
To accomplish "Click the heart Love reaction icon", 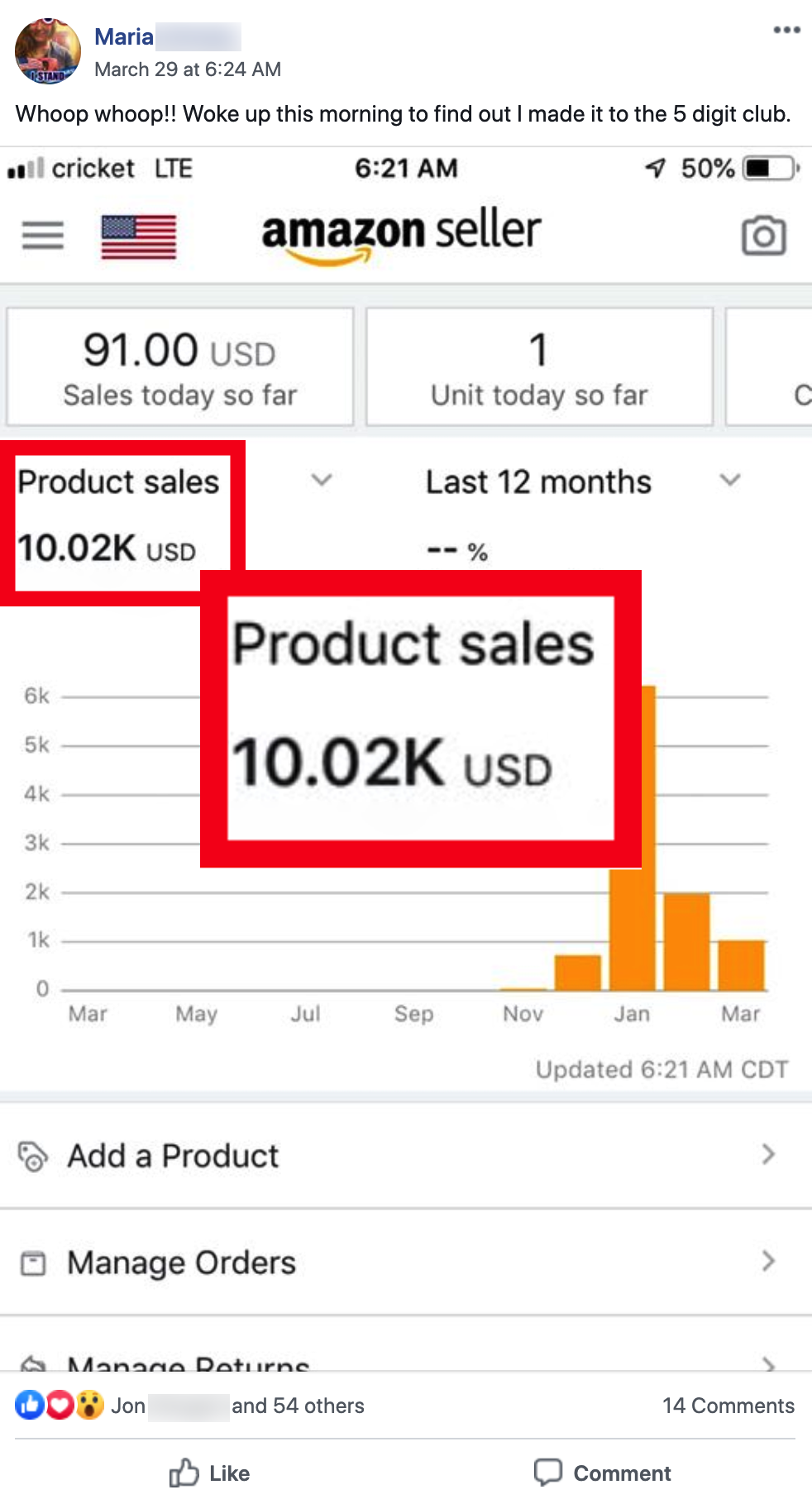I will pos(60,1405).
